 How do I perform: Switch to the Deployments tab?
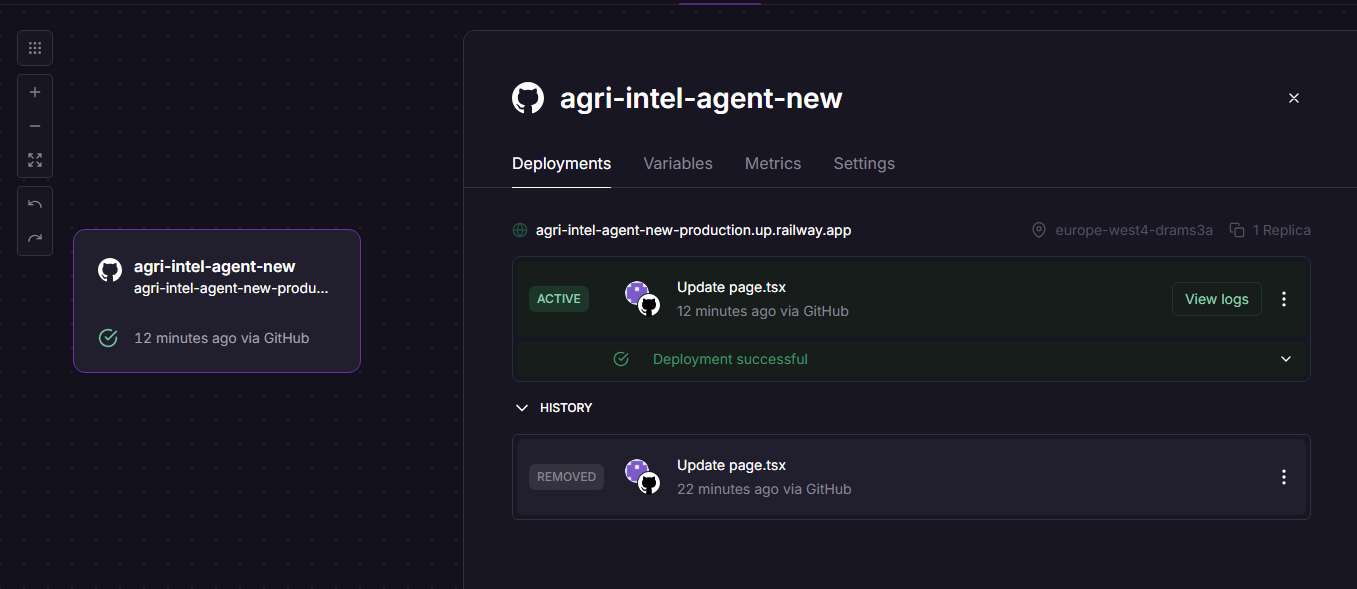click(561, 163)
